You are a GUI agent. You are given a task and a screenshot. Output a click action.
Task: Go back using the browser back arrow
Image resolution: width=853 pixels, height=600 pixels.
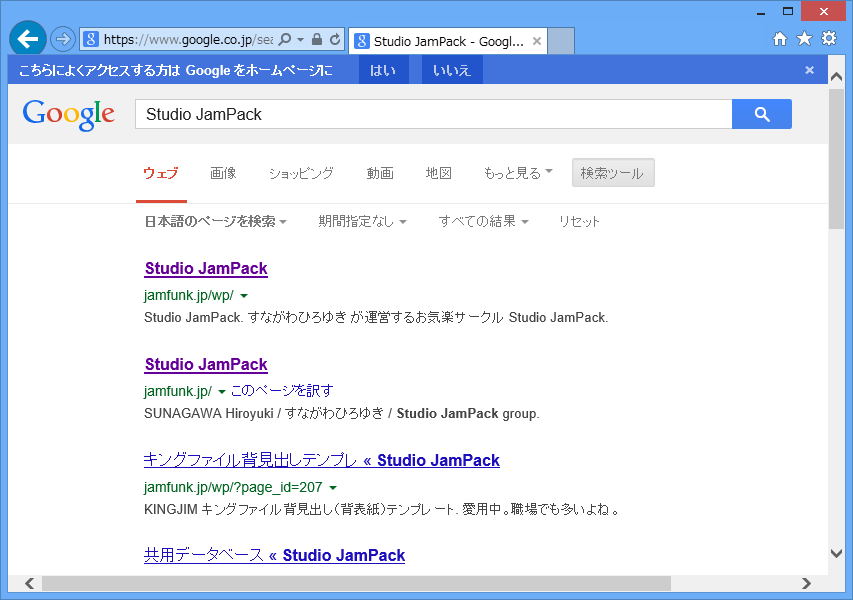[27, 39]
